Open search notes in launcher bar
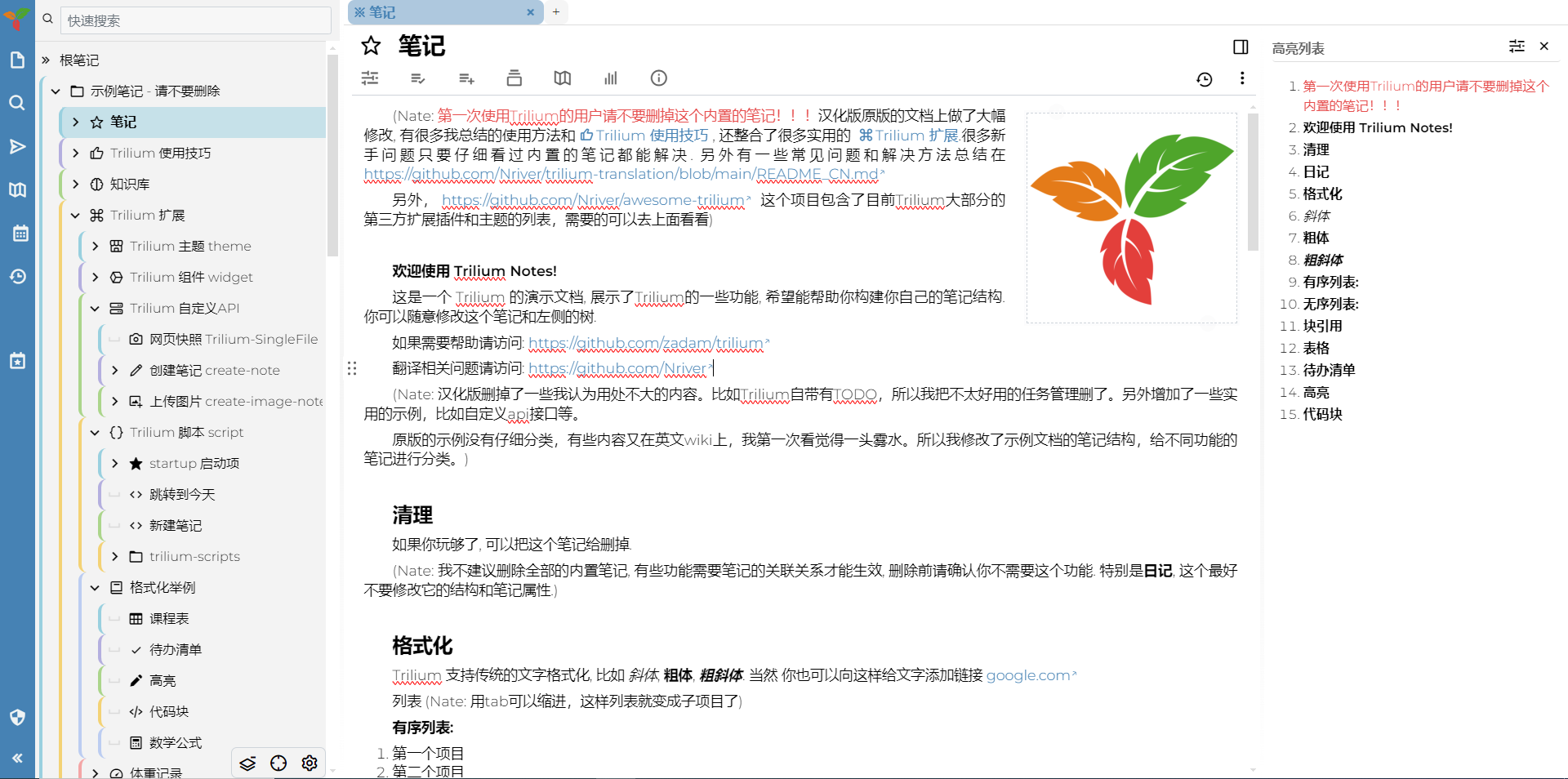 point(17,103)
